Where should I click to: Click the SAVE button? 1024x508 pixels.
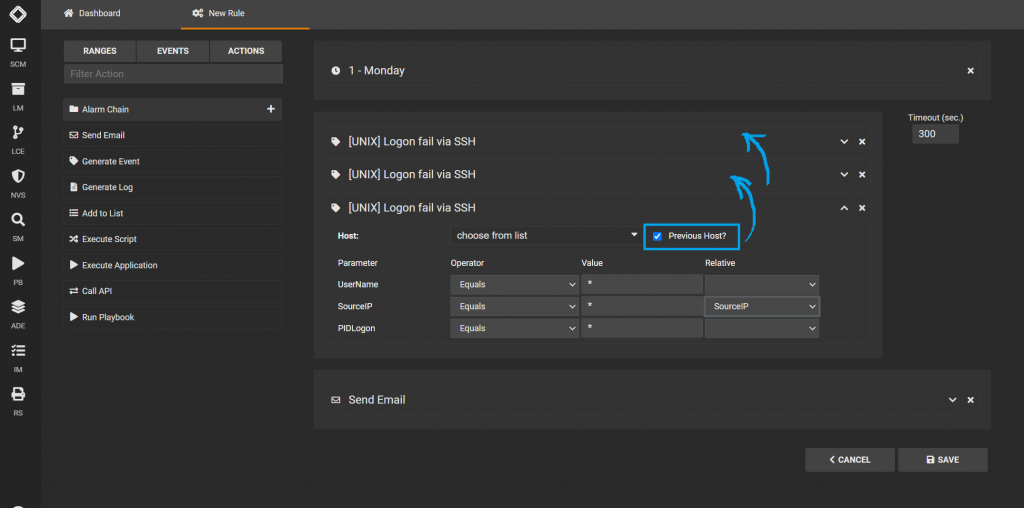[x=943, y=460]
